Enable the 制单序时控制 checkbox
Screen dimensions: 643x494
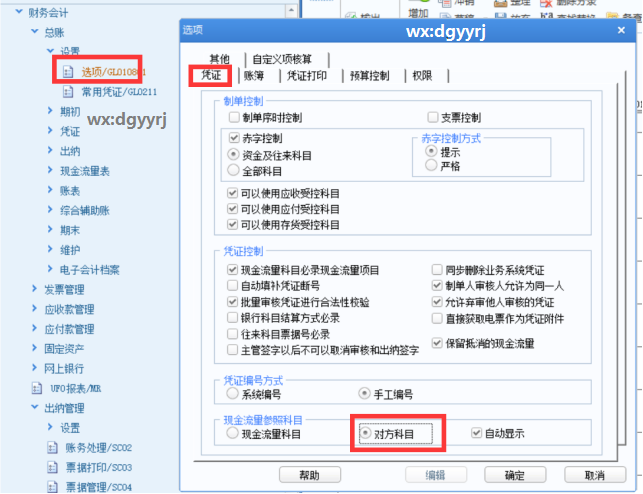click(234, 117)
